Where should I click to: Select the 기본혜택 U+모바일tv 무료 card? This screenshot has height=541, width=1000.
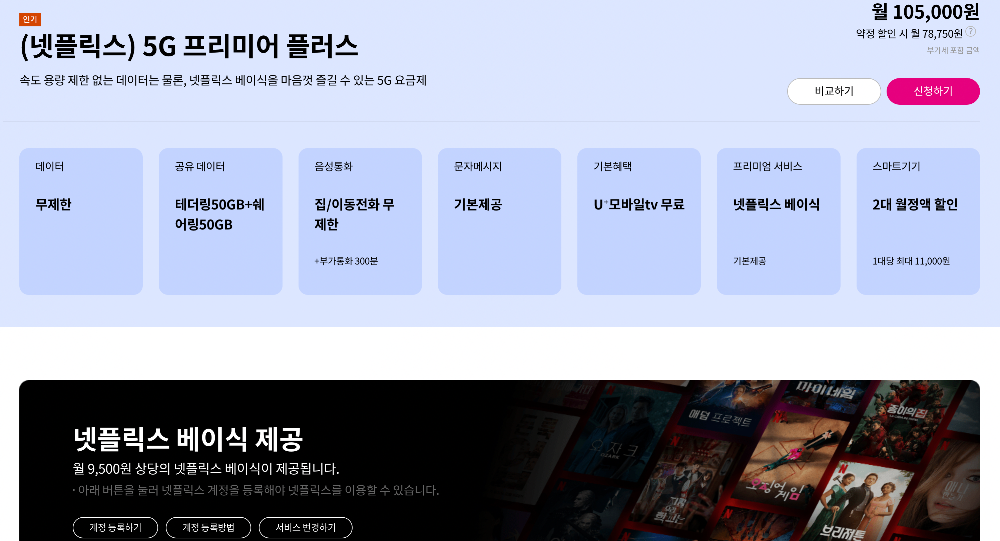[x=639, y=221]
